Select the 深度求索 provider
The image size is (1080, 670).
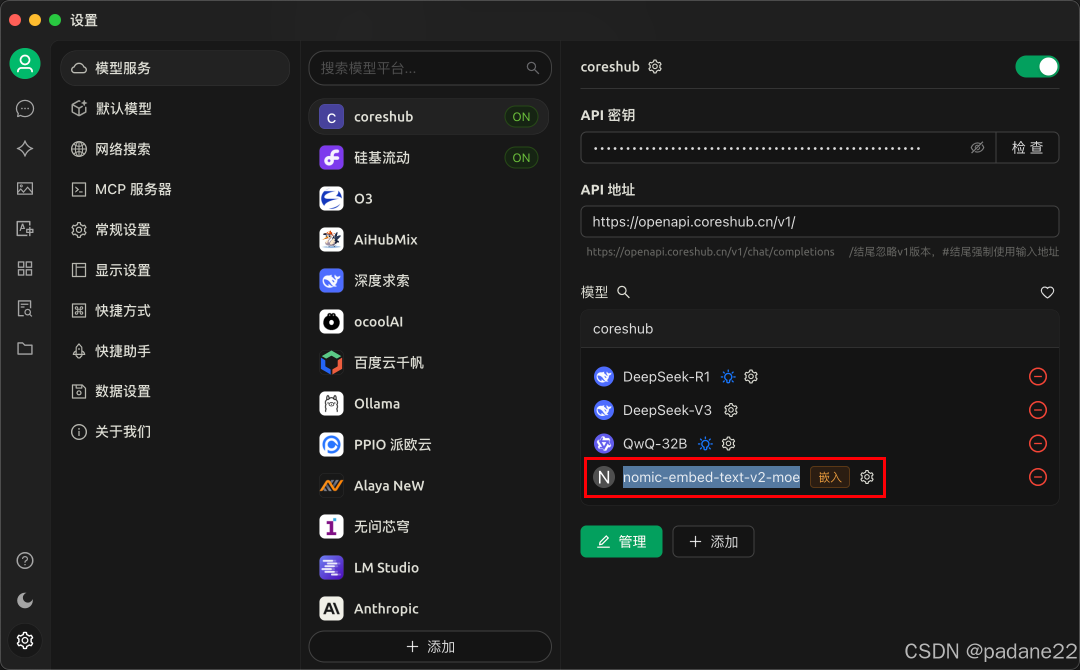pos(428,281)
